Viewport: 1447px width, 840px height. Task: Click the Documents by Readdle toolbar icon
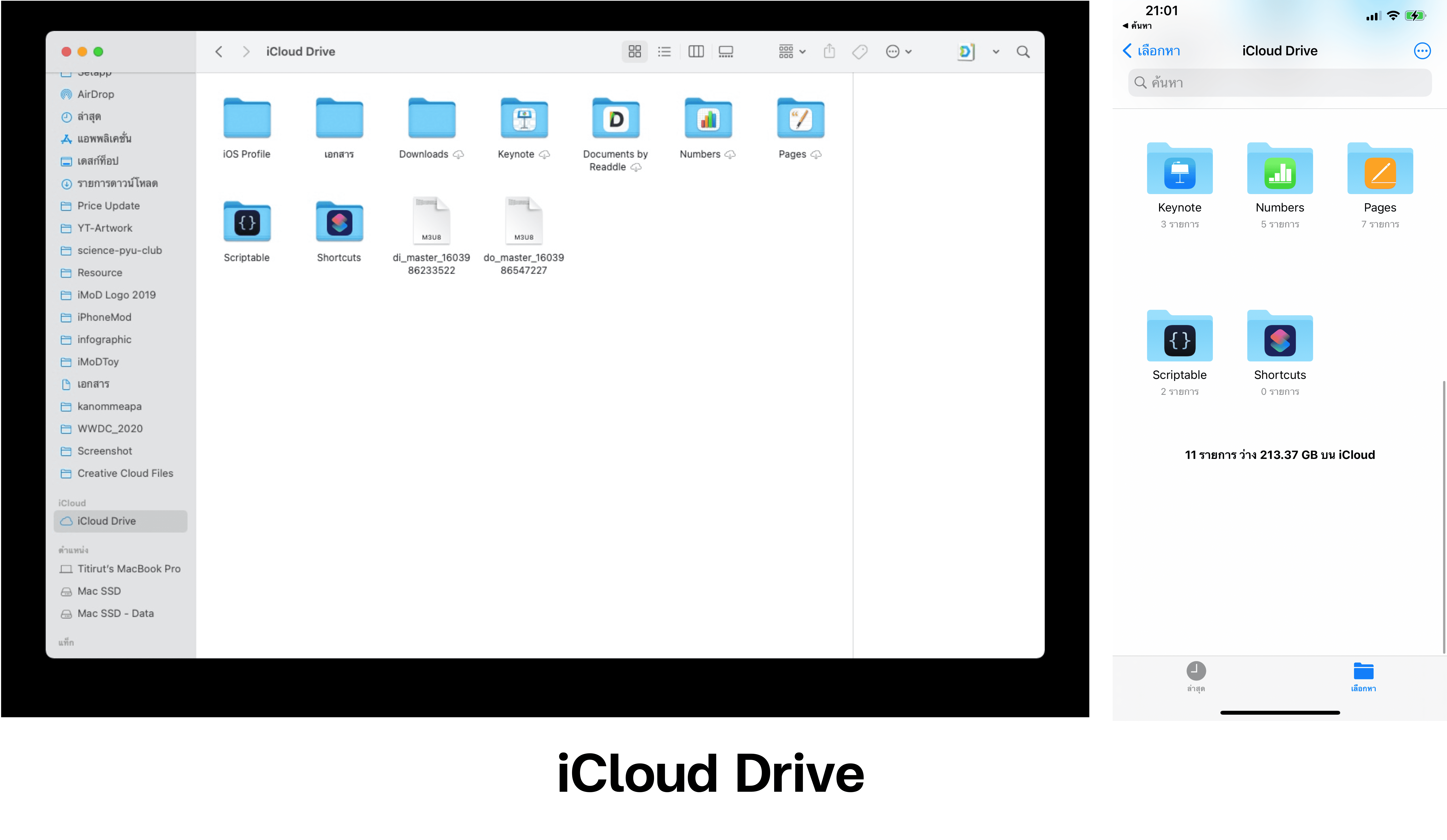pos(966,52)
